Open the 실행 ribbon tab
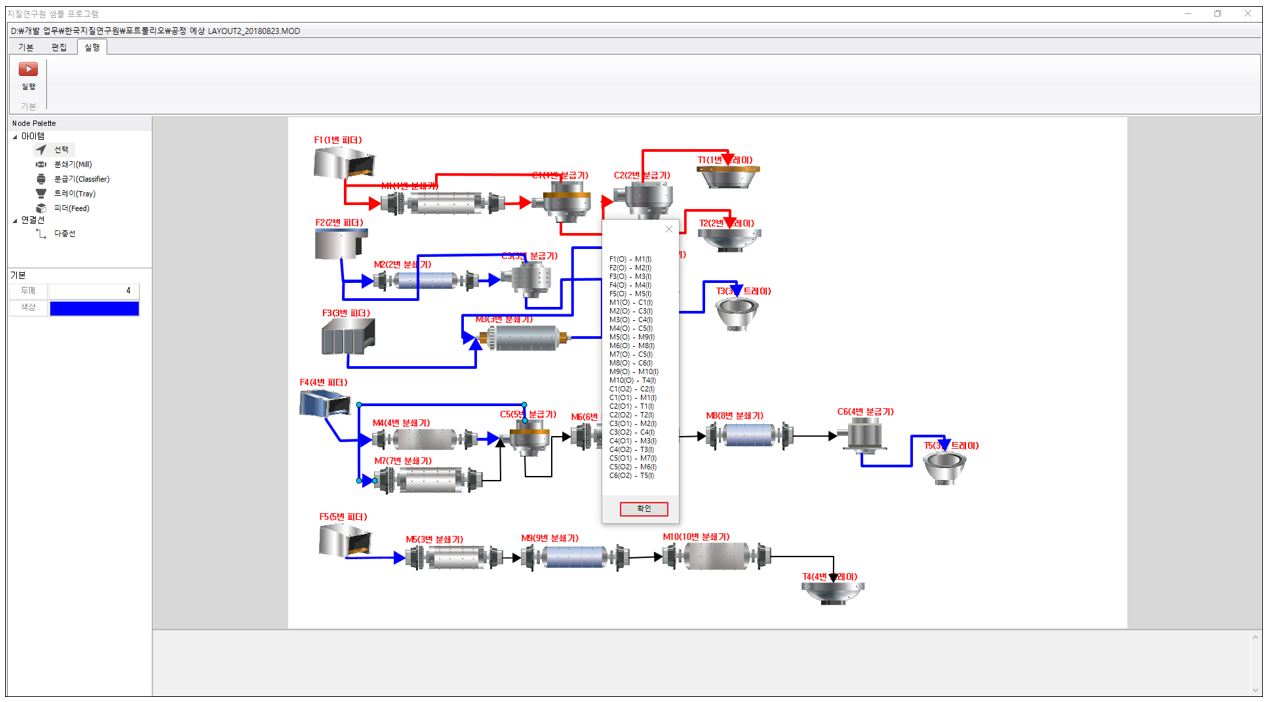1268x702 pixels. pos(92,47)
